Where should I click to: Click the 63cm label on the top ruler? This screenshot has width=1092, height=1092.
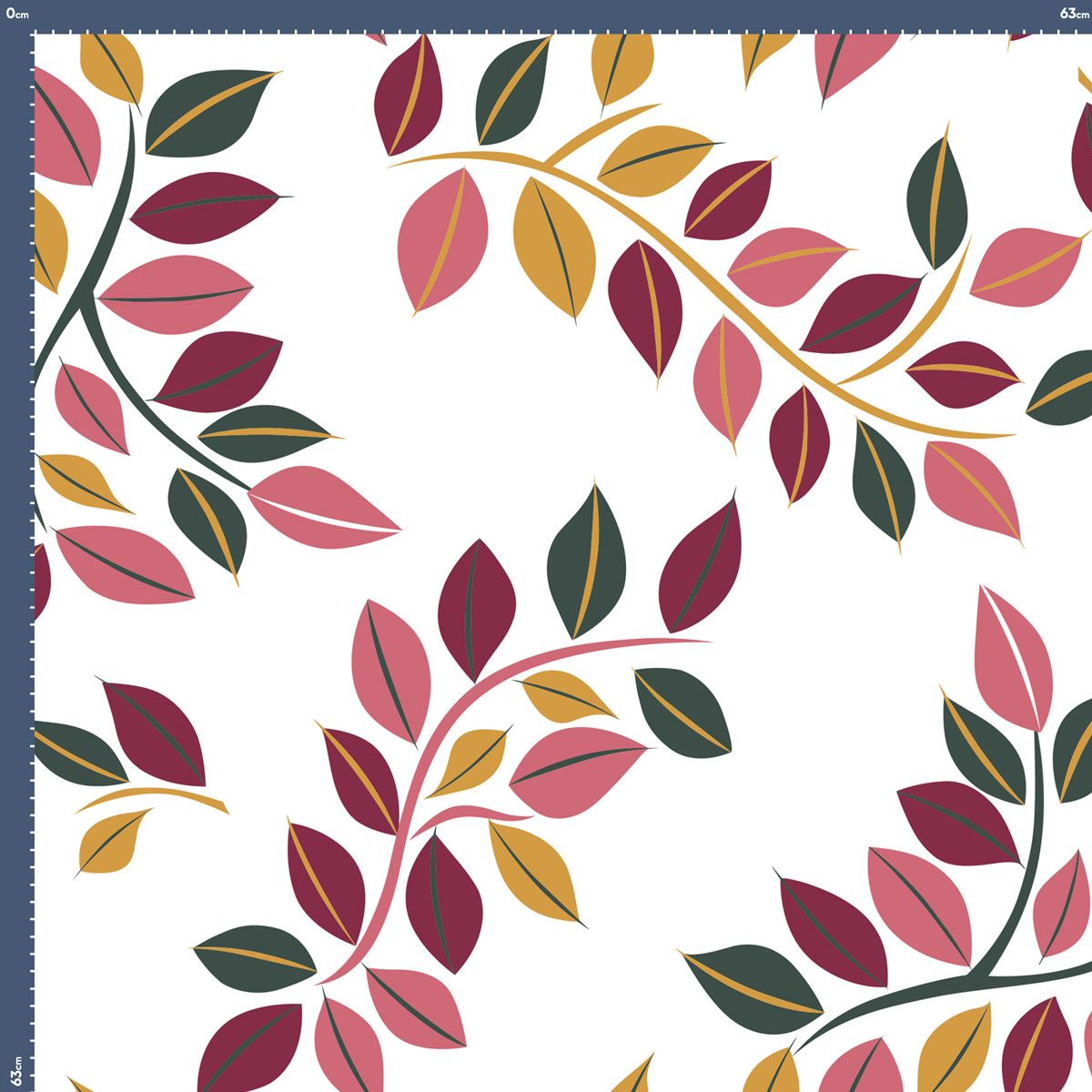point(1074,13)
